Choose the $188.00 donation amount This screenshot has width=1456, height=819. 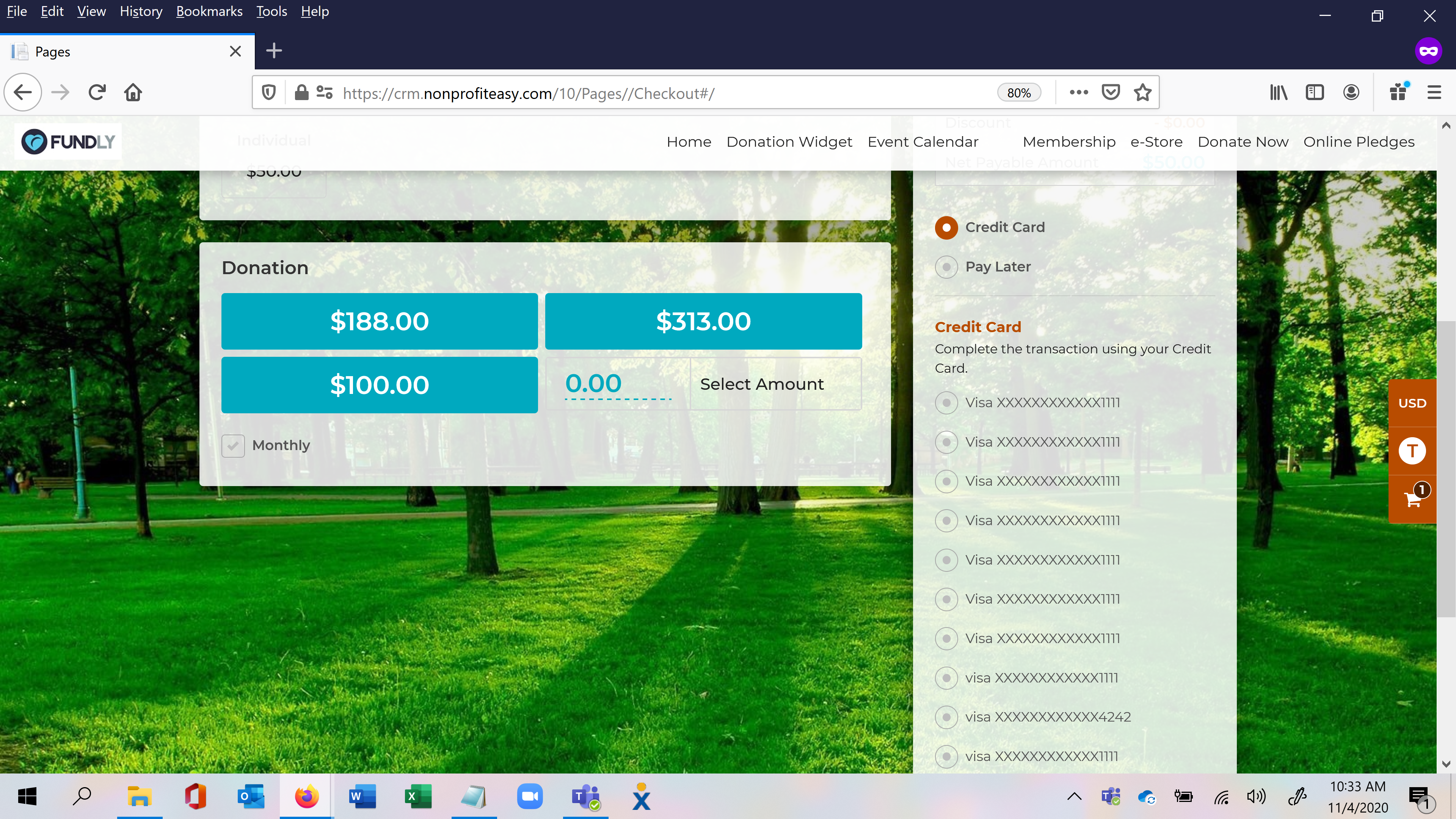tap(379, 321)
